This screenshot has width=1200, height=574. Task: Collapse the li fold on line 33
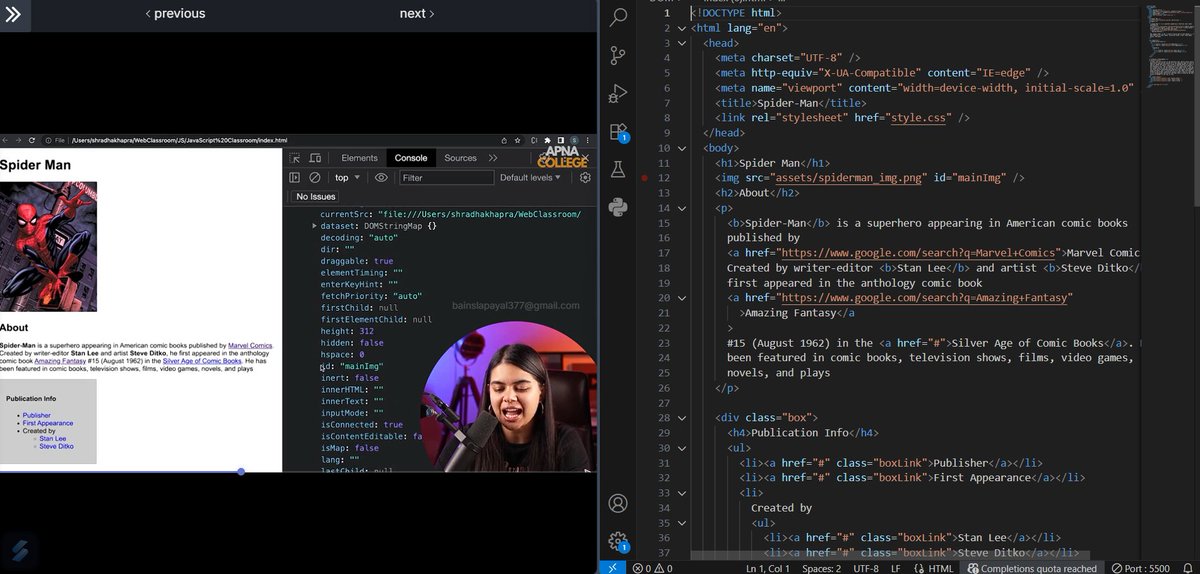click(682, 492)
